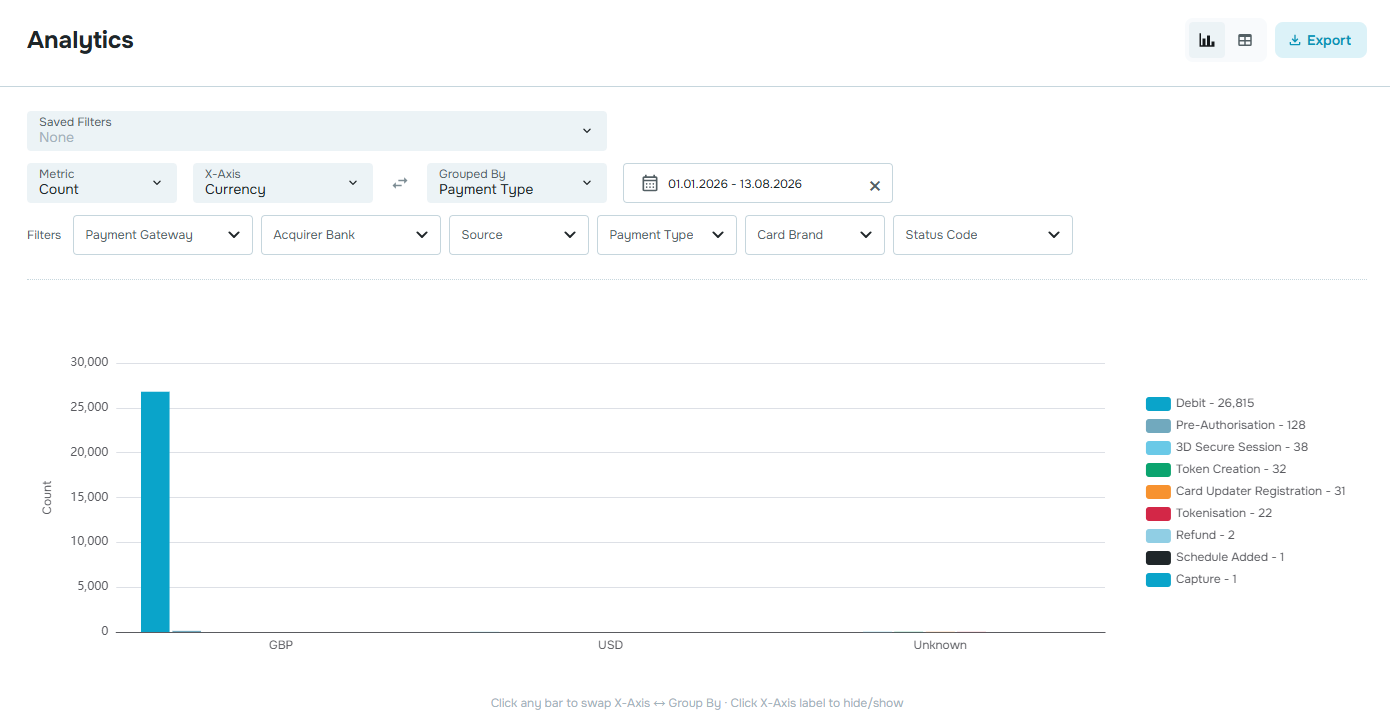The image size is (1390, 723).
Task: Hide the USD x-axis label
Action: [610, 645]
